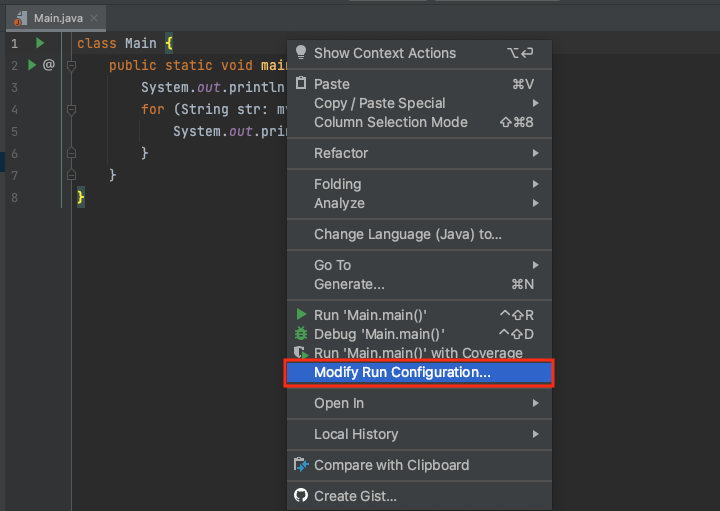The height and width of the screenshot is (511, 720).
Task: Click 'System' on line 3
Action: (x=165, y=87)
